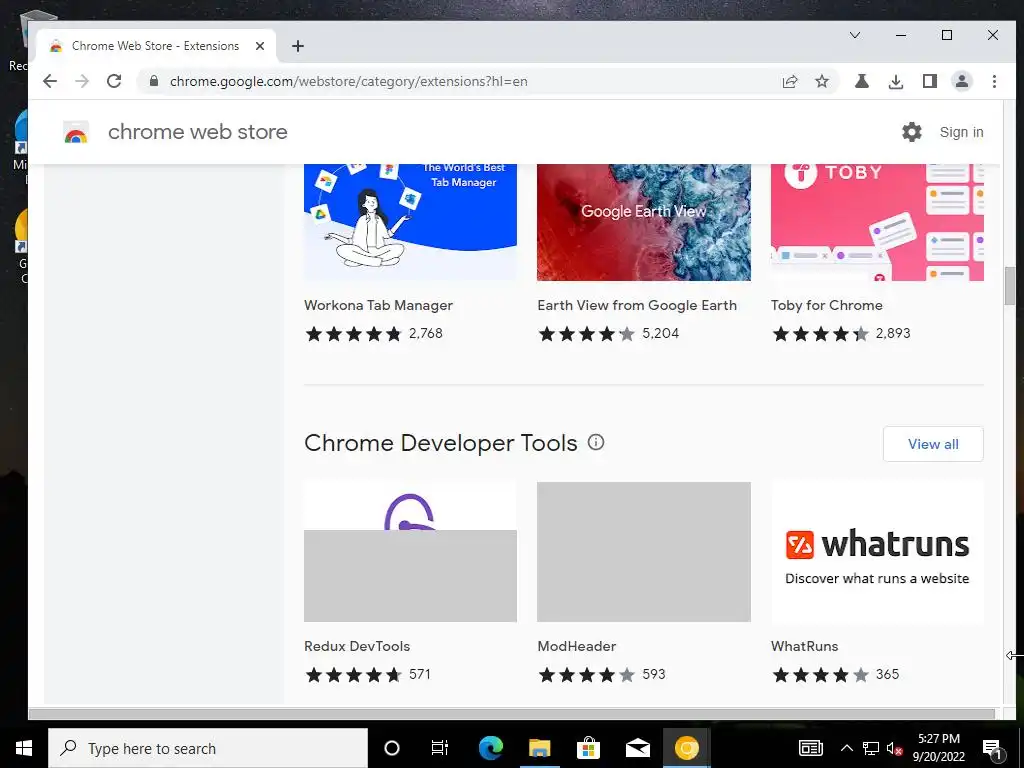Click Earth View from Google Earth title
Screen dimensions: 1024x768
[637, 305]
